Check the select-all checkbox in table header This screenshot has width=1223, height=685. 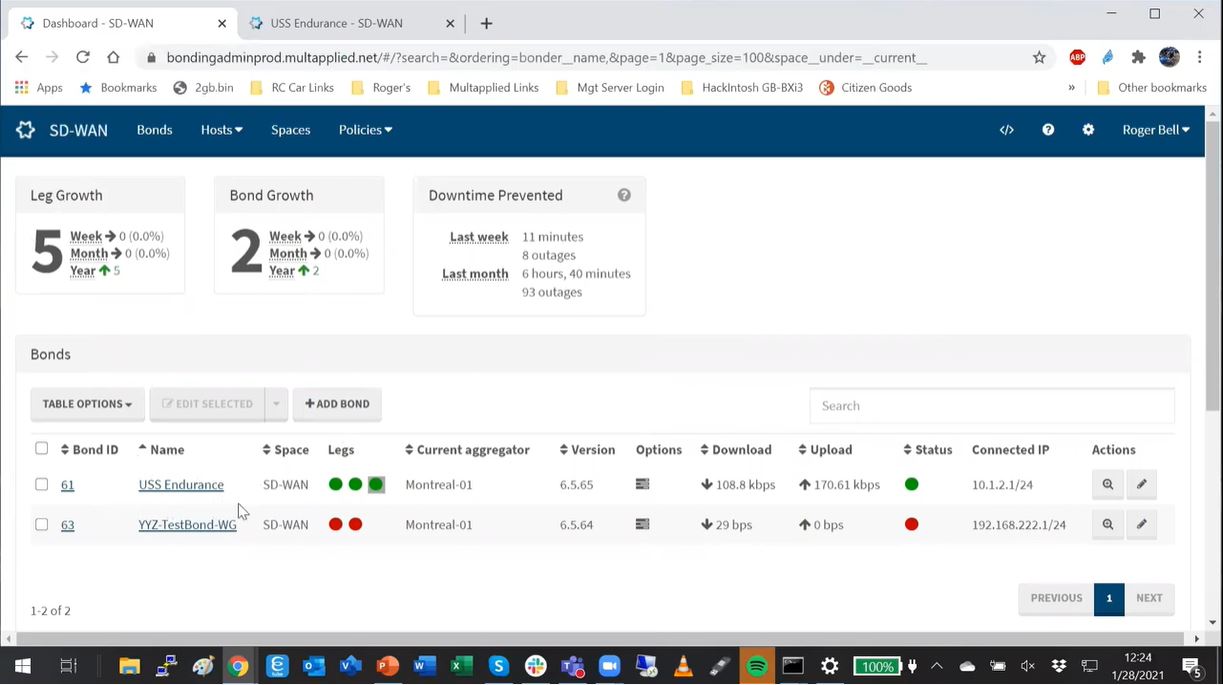pyautogui.click(x=41, y=449)
